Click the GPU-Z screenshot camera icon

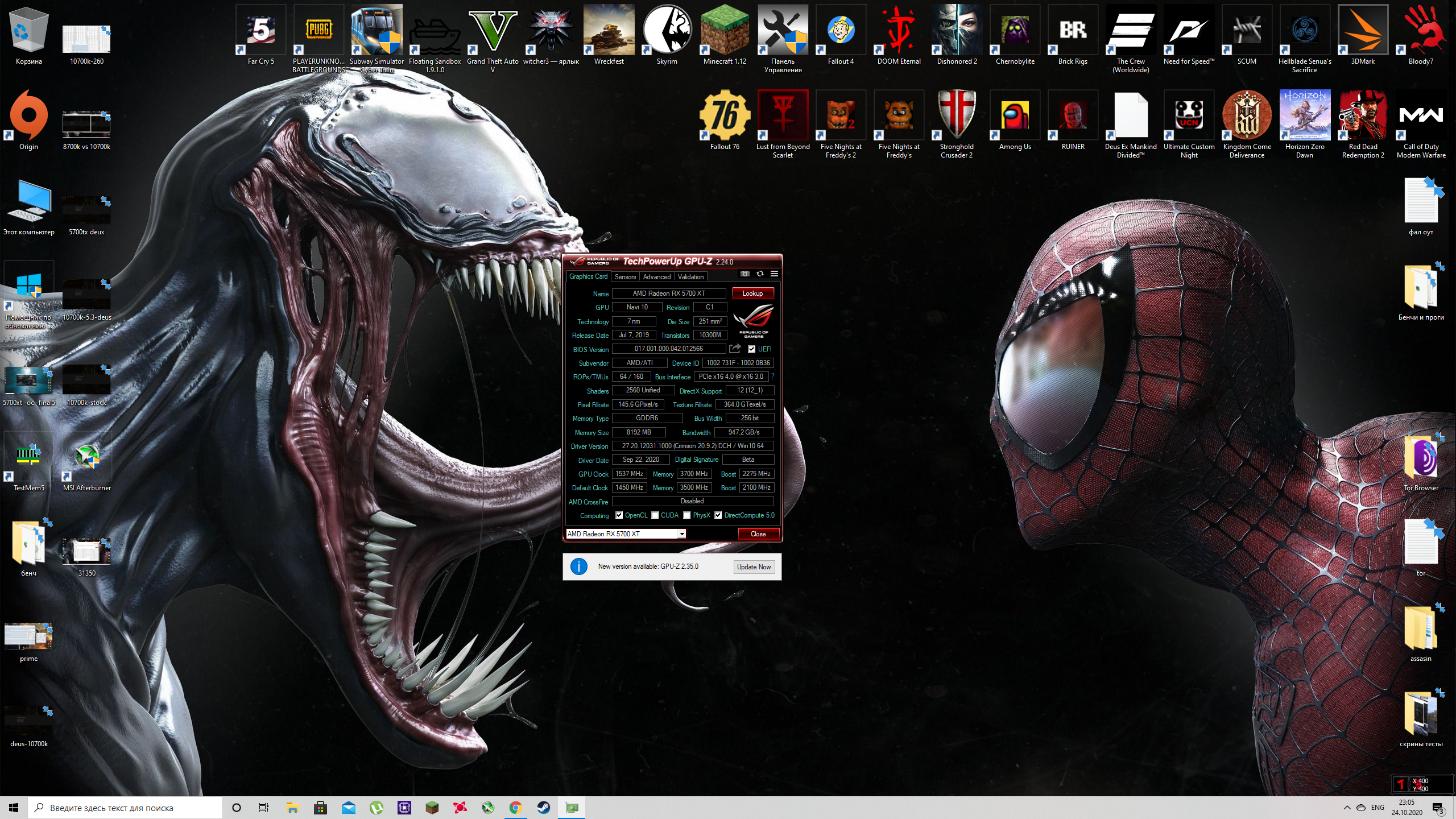[744, 274]
